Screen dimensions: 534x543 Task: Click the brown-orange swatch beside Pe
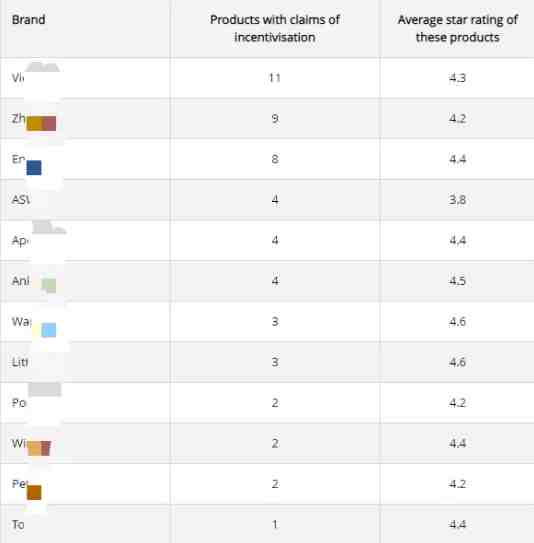[x=34, y=492]
